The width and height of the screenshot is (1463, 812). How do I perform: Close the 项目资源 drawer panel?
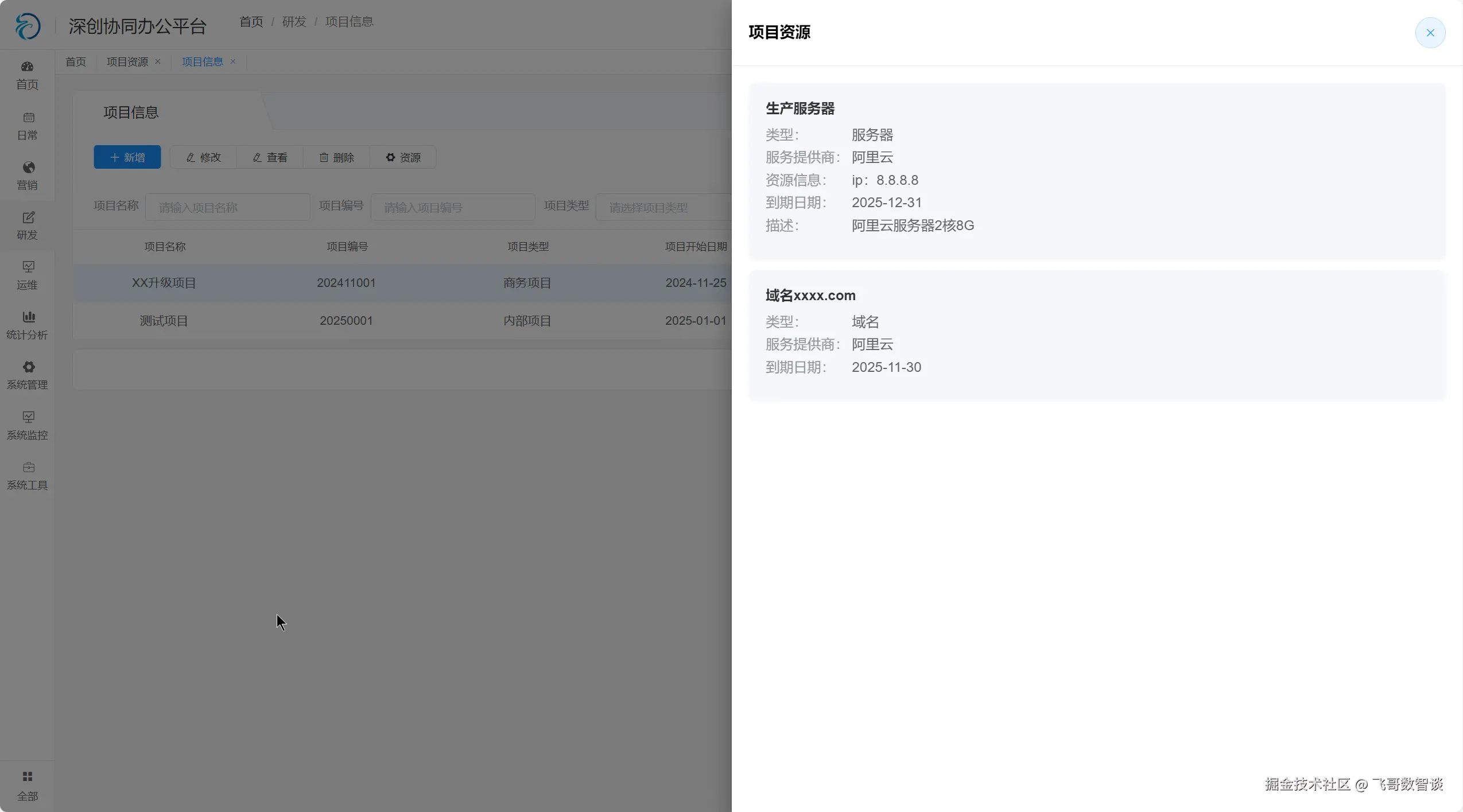click(1430, 33)
